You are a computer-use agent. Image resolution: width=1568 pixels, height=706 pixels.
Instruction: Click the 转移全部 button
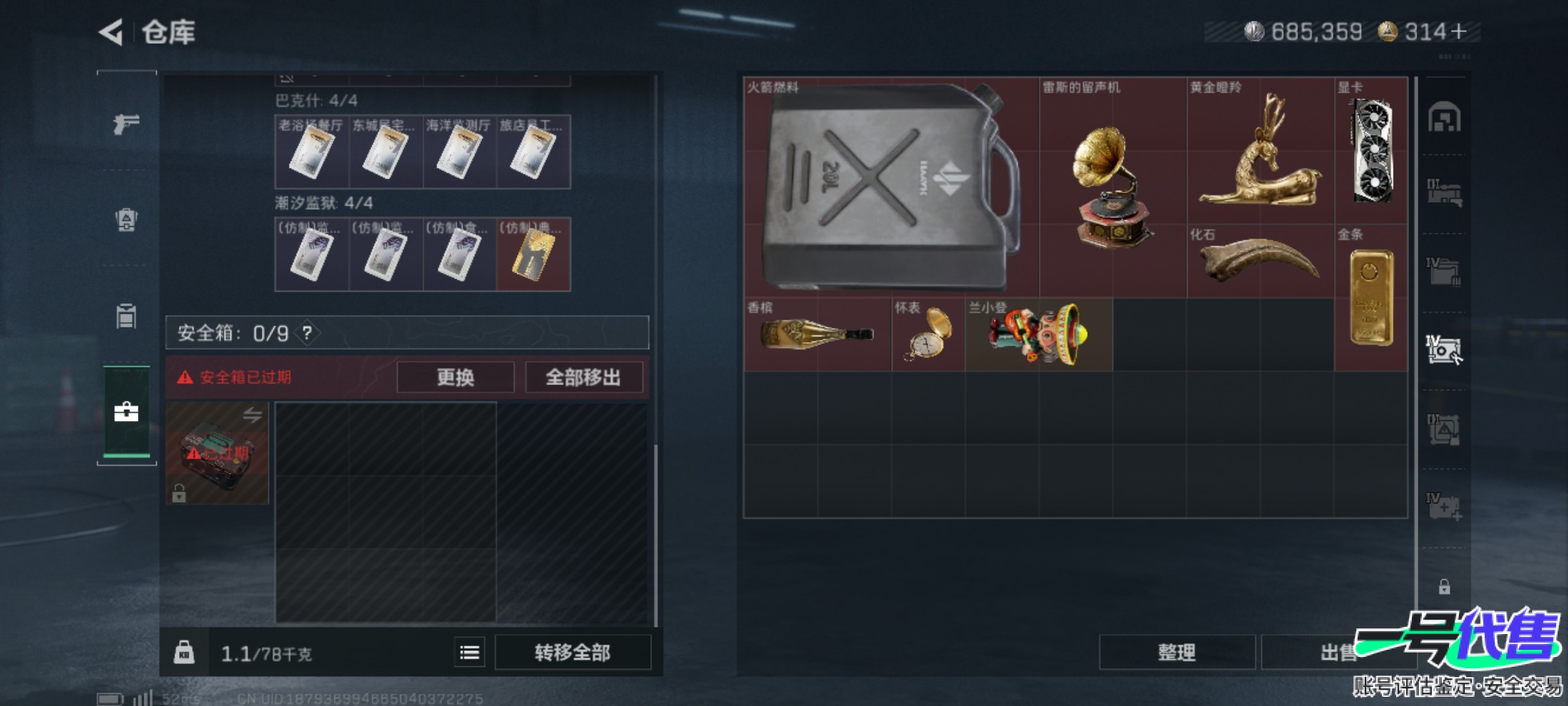pyautogui.click(x=573, y=652)
